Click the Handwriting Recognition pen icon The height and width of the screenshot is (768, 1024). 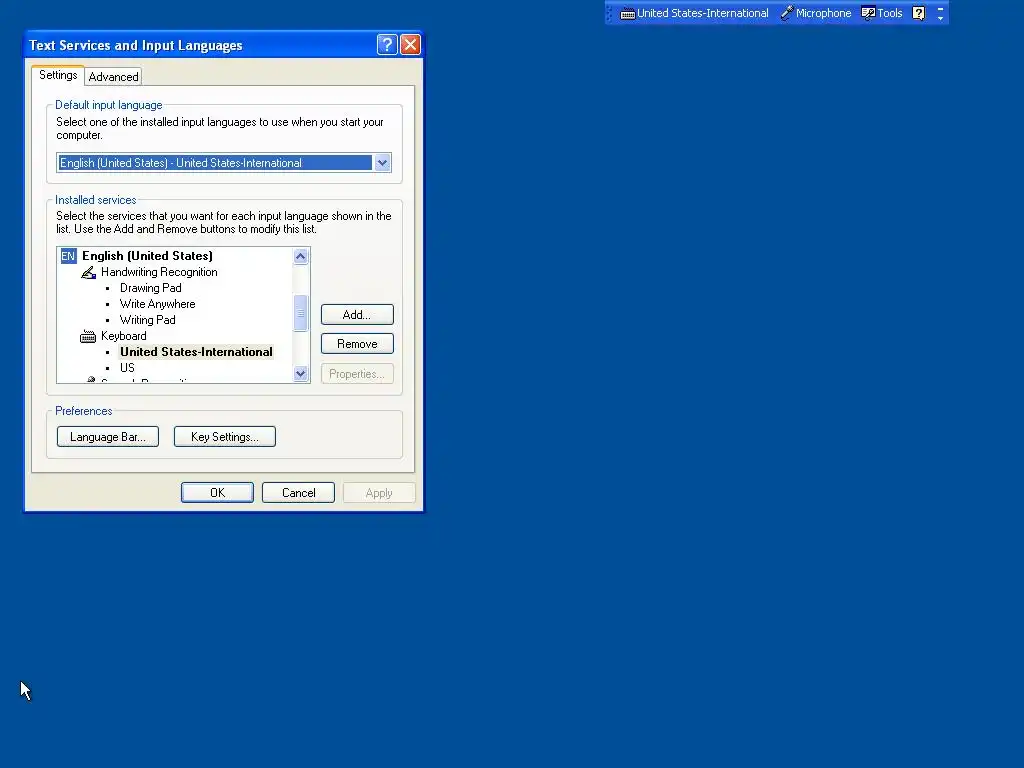click(x=88, y=272)
